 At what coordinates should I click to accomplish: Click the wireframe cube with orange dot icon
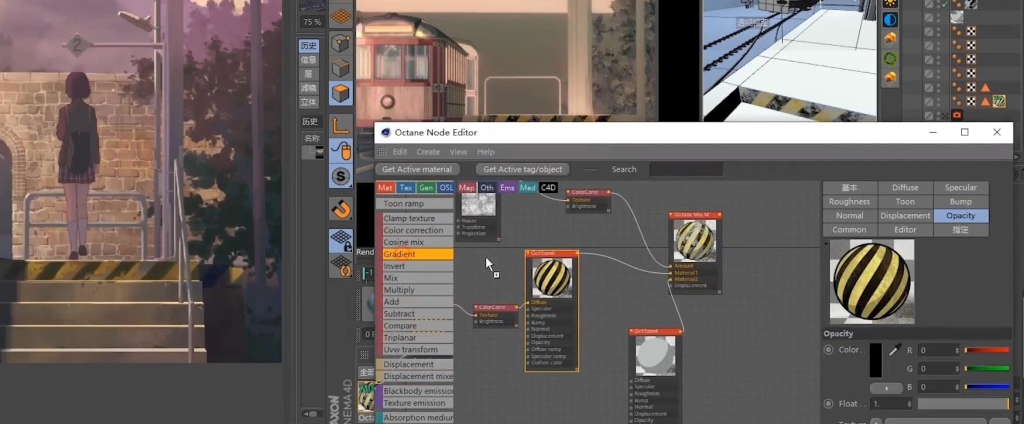(x=340, y=43)
